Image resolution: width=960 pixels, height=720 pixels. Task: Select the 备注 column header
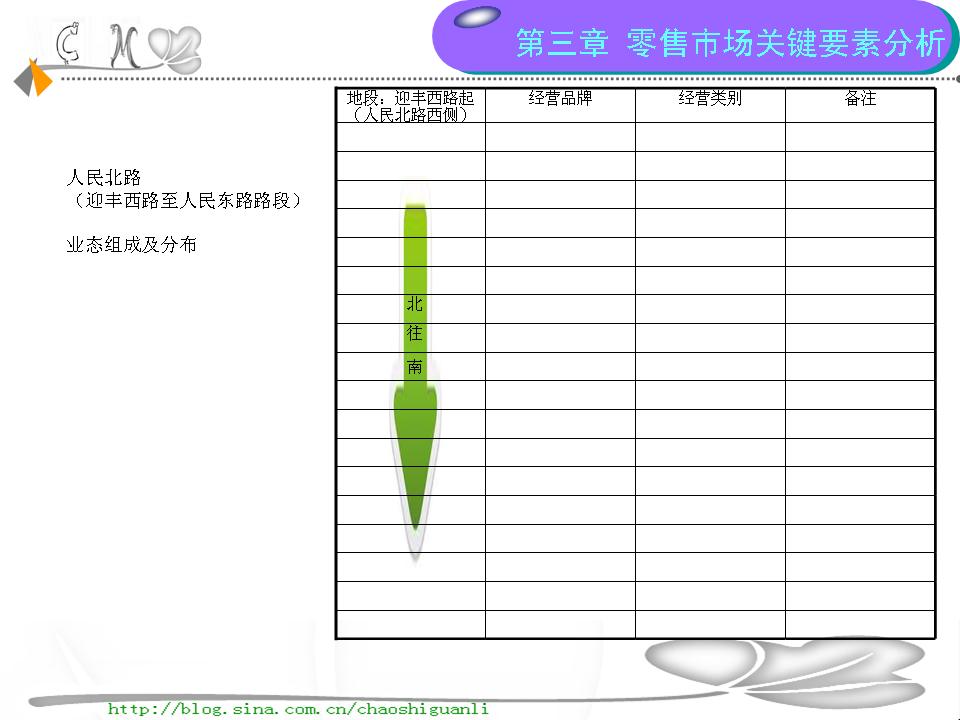point(860,99)
